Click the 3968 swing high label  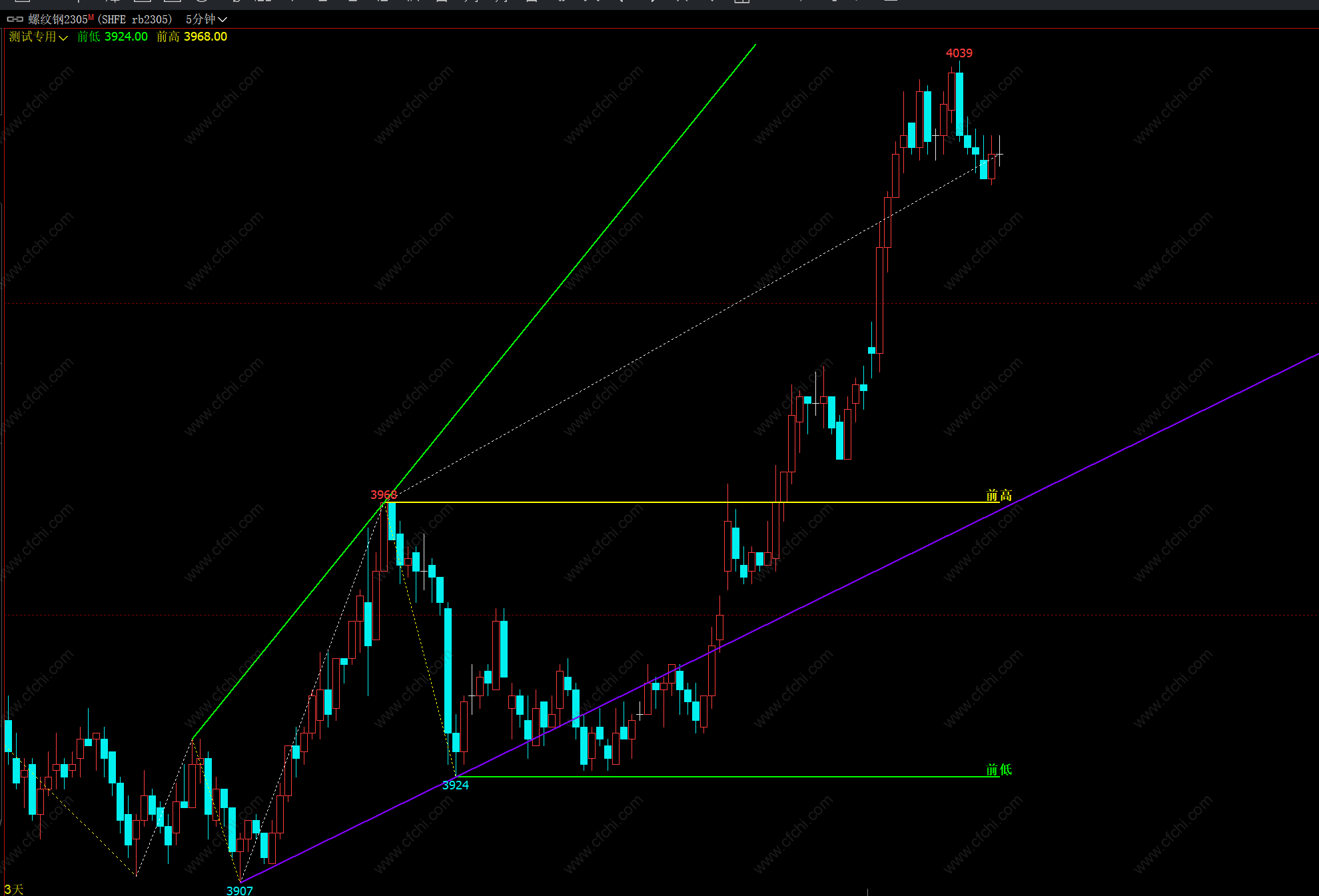point(383,494)
